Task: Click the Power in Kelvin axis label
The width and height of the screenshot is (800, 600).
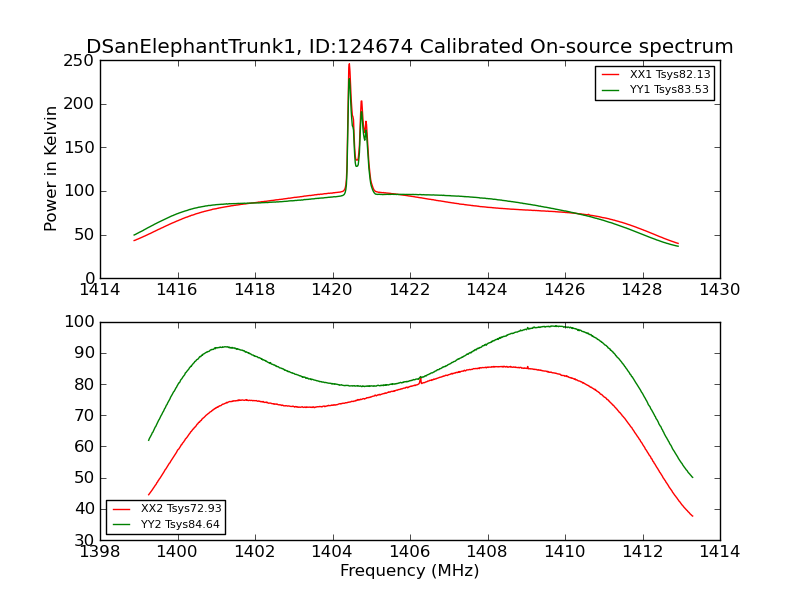Action: [50, 169]
